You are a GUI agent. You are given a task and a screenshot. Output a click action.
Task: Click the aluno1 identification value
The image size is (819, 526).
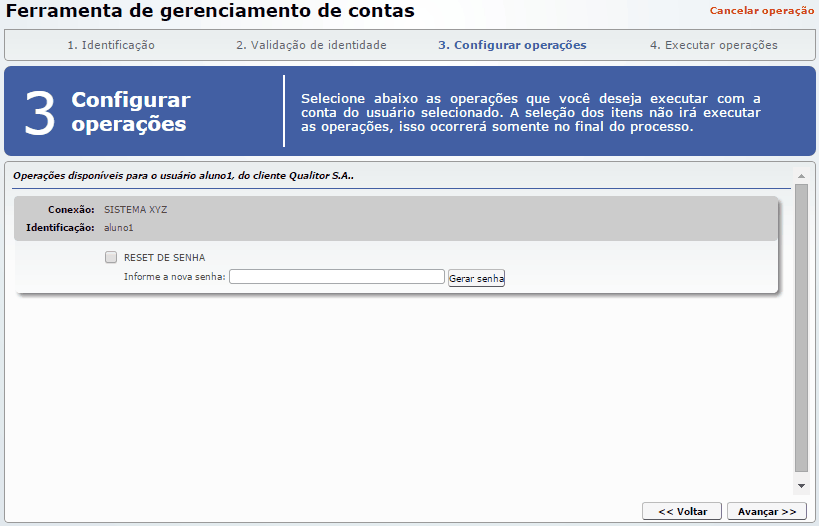tap(118, 228)
